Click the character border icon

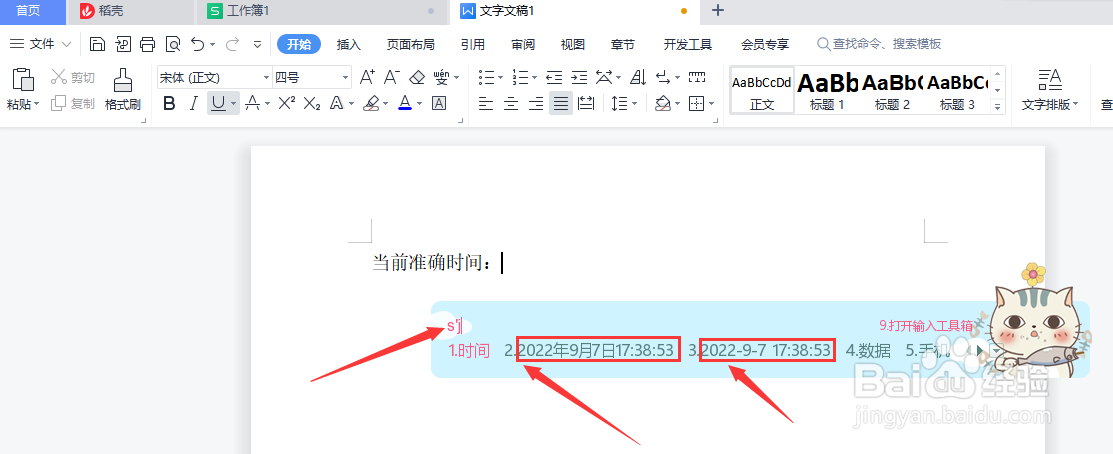(x=439, y=104)
